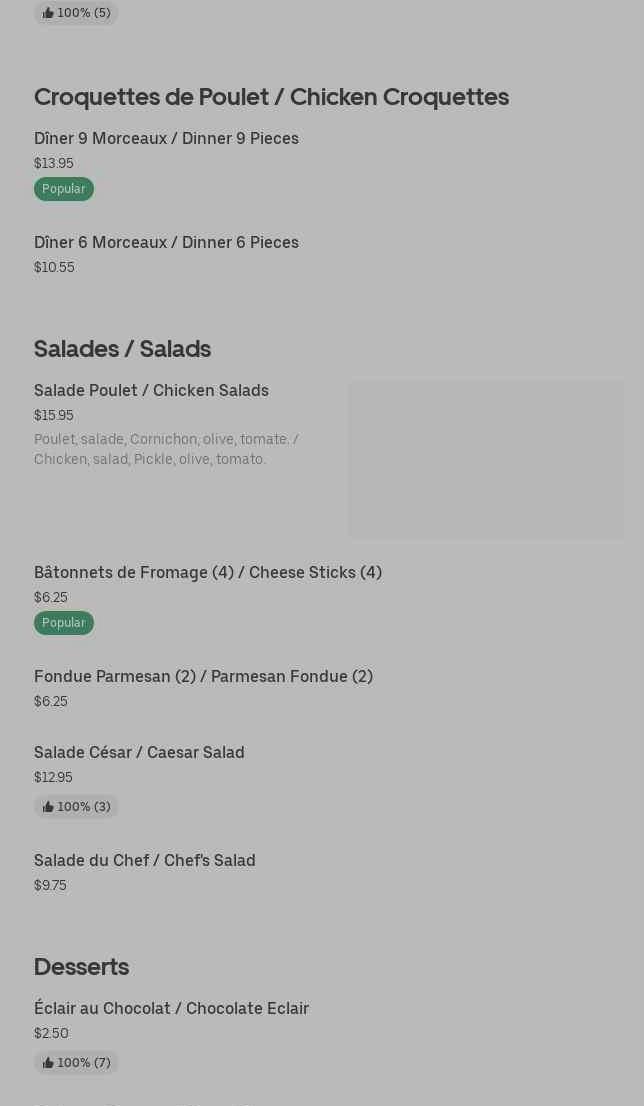Screen dimensions: 644x1106
Task: Open Éclair au Chocolat / Chocolate Eclair
Action: click(171, 1009)
